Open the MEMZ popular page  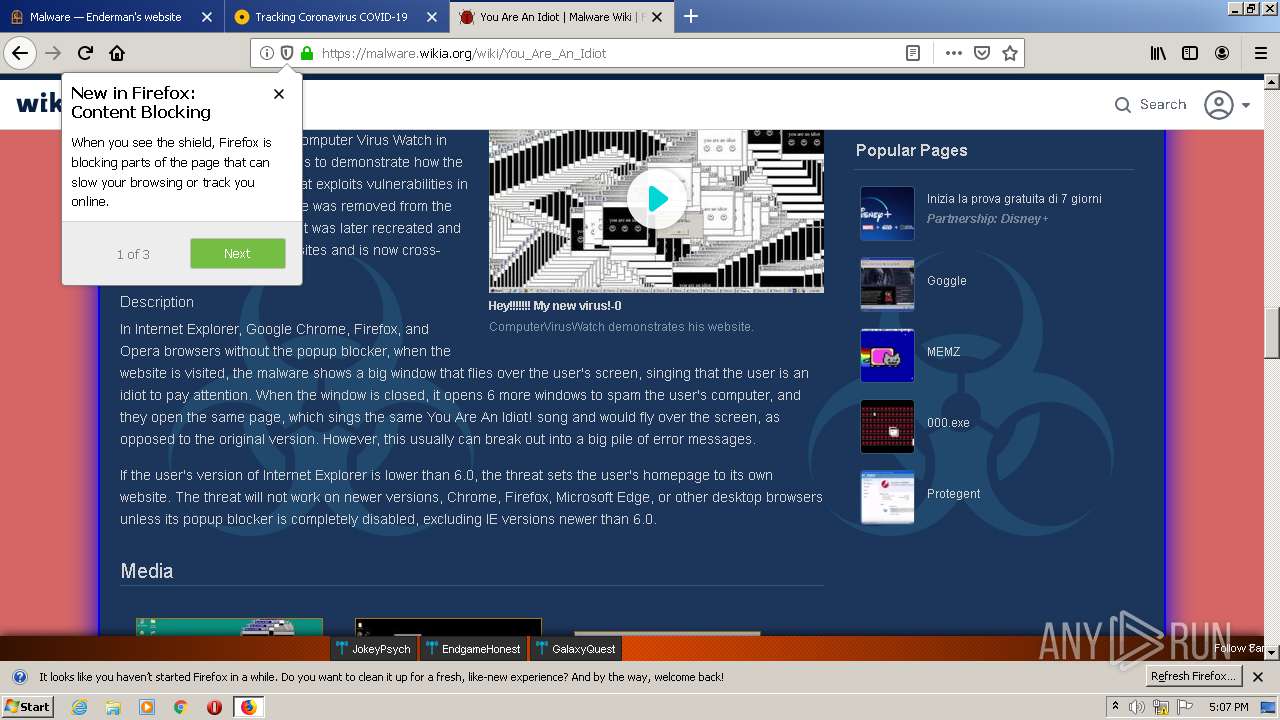pyautogui.click(x=943, y=352)
